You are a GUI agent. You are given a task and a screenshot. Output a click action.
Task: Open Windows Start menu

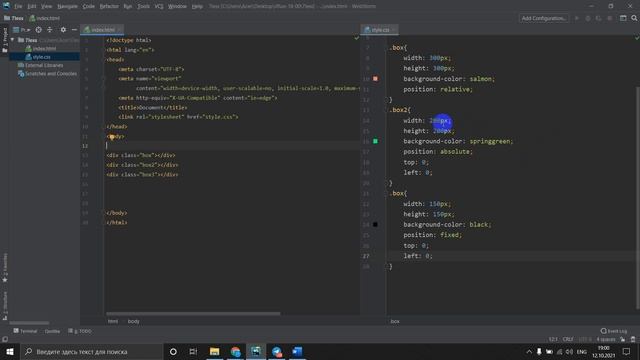(x=10, y=351)
